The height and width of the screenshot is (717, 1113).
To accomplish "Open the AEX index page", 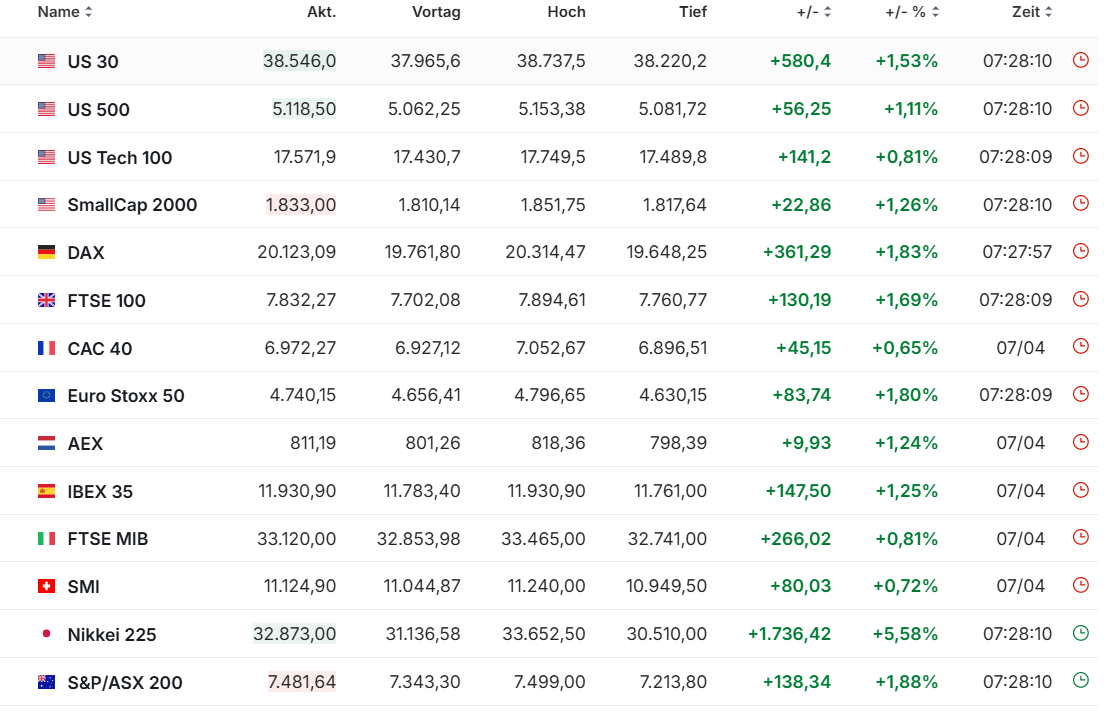I will coord(85,444).
